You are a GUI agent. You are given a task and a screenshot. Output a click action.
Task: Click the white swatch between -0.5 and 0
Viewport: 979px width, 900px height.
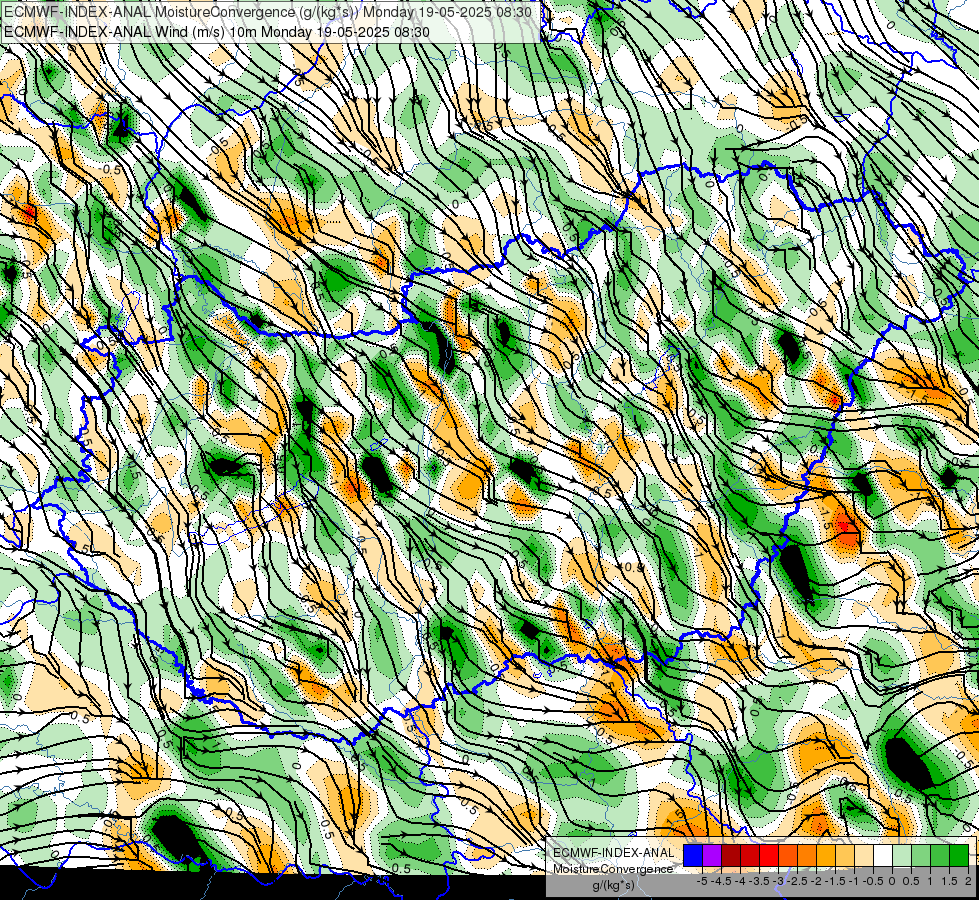tap(883, 855)
